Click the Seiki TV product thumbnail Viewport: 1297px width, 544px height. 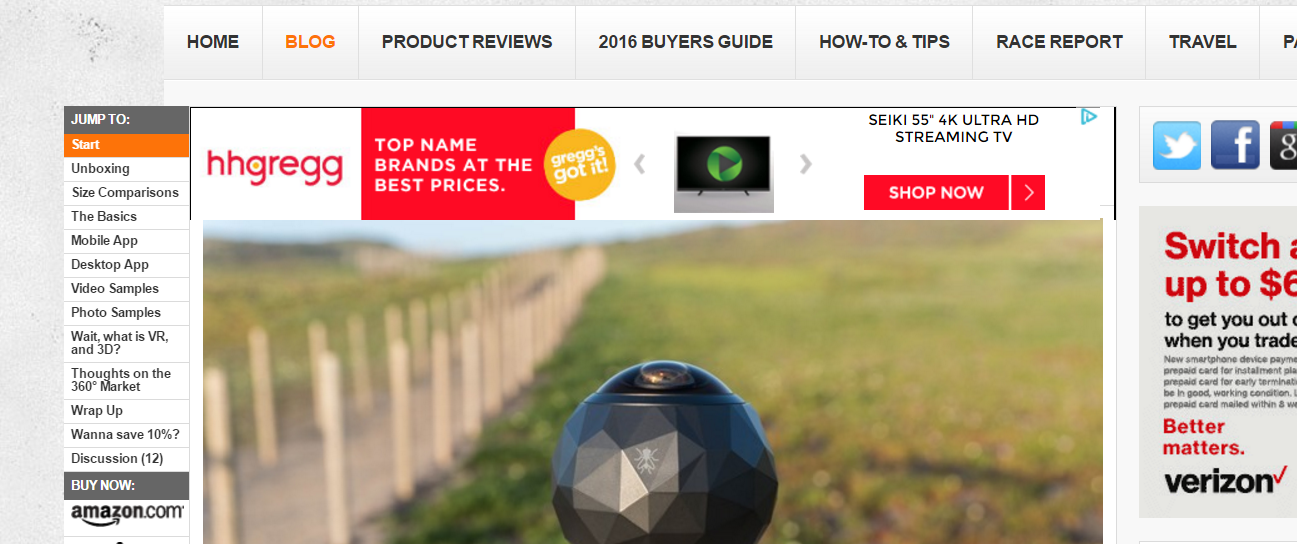tap(724, 173)
